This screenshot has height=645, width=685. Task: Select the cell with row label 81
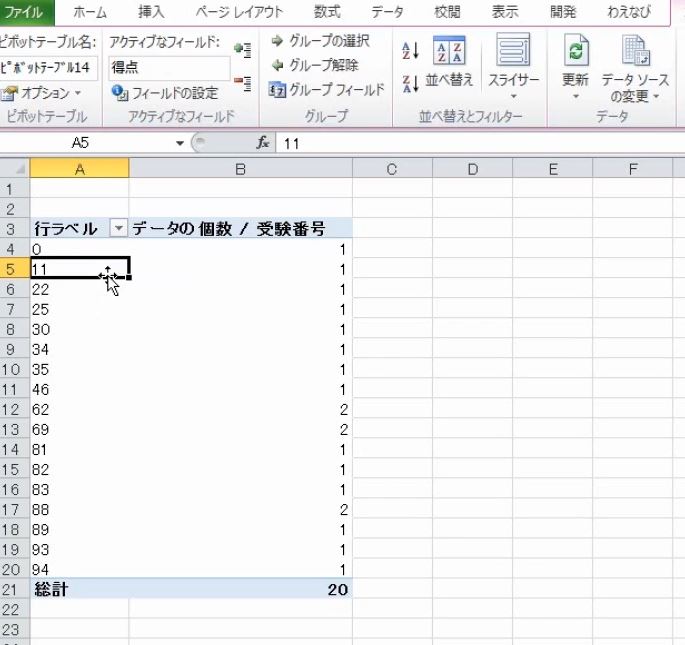80,449
